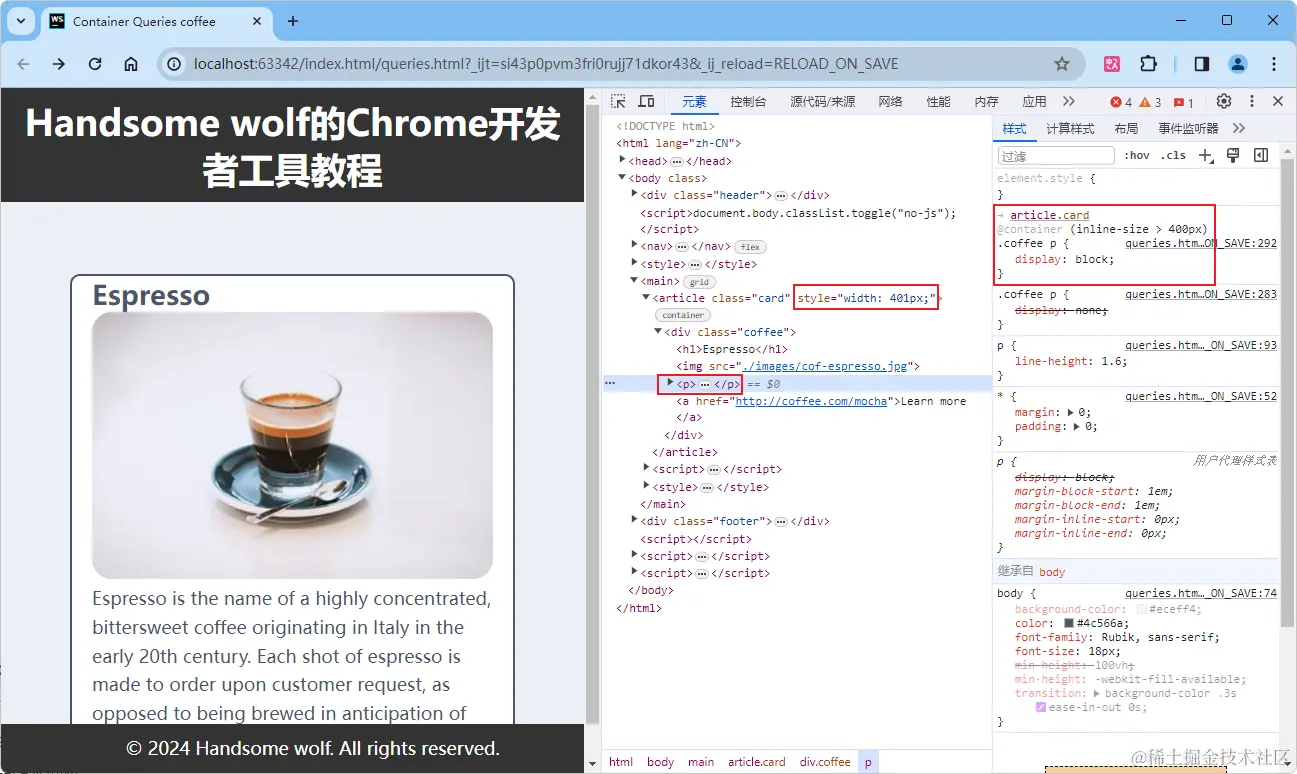Open Chrome three-dot menu

(x=1274, y=64)
